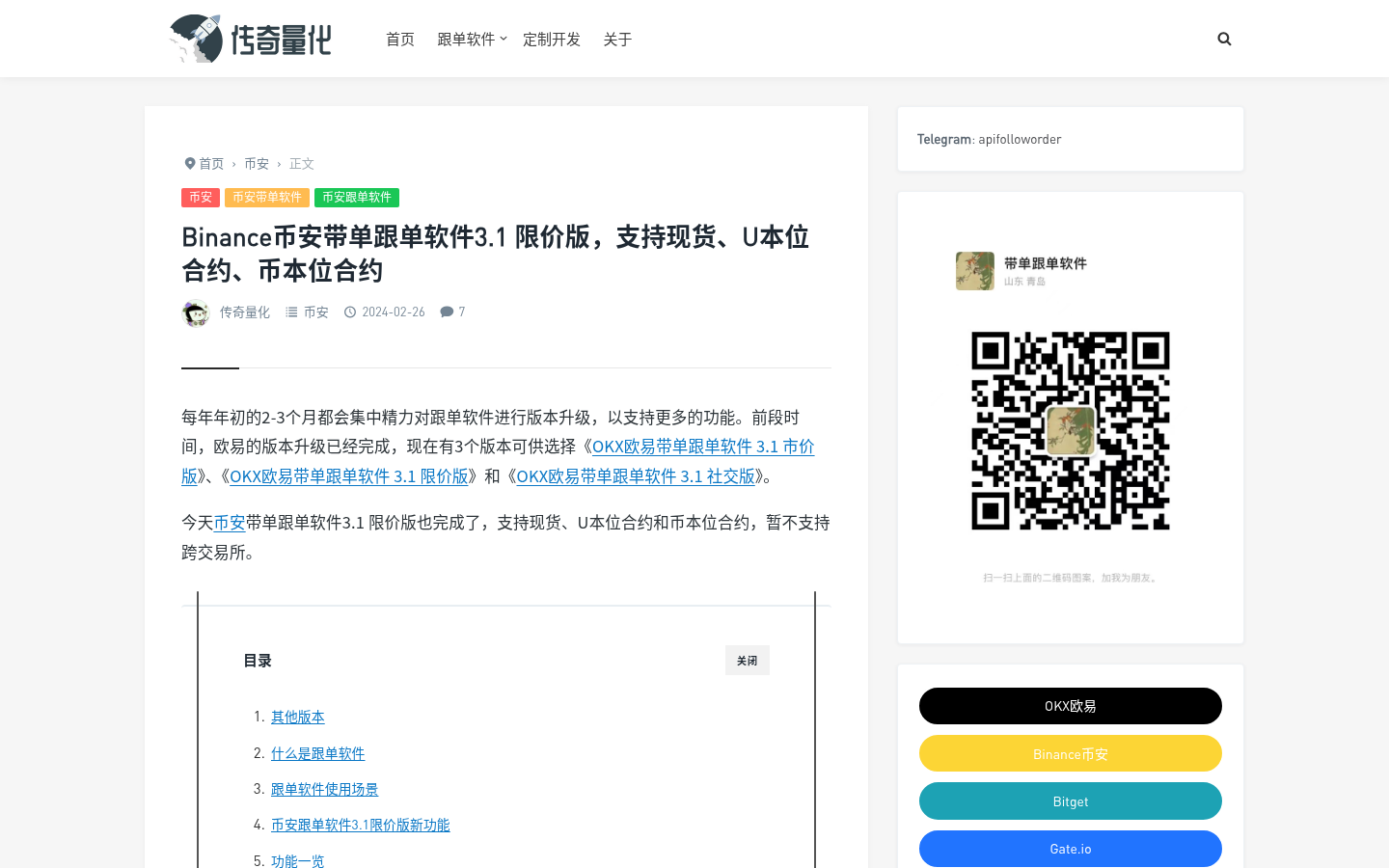The image size is (1389, 868).
Task: Select the red 币安 tag
Action: [201, 197]
